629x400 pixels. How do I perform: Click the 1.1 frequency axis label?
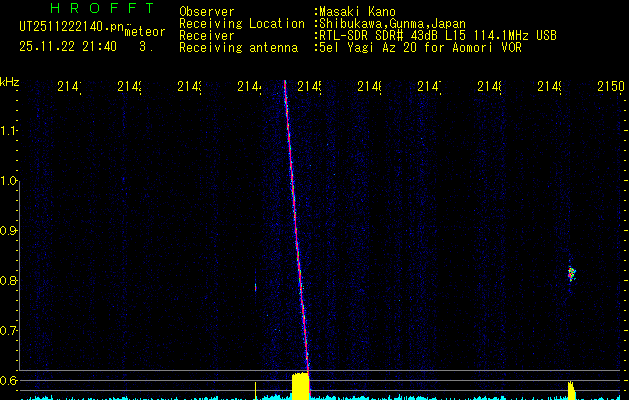coord(10,131)
